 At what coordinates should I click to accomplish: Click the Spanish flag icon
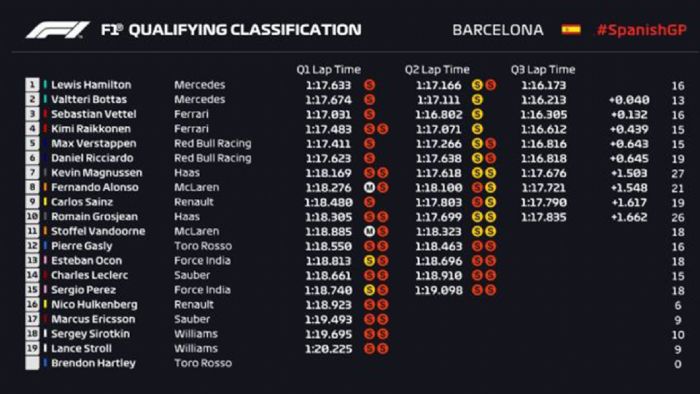(x=571, y=29)
